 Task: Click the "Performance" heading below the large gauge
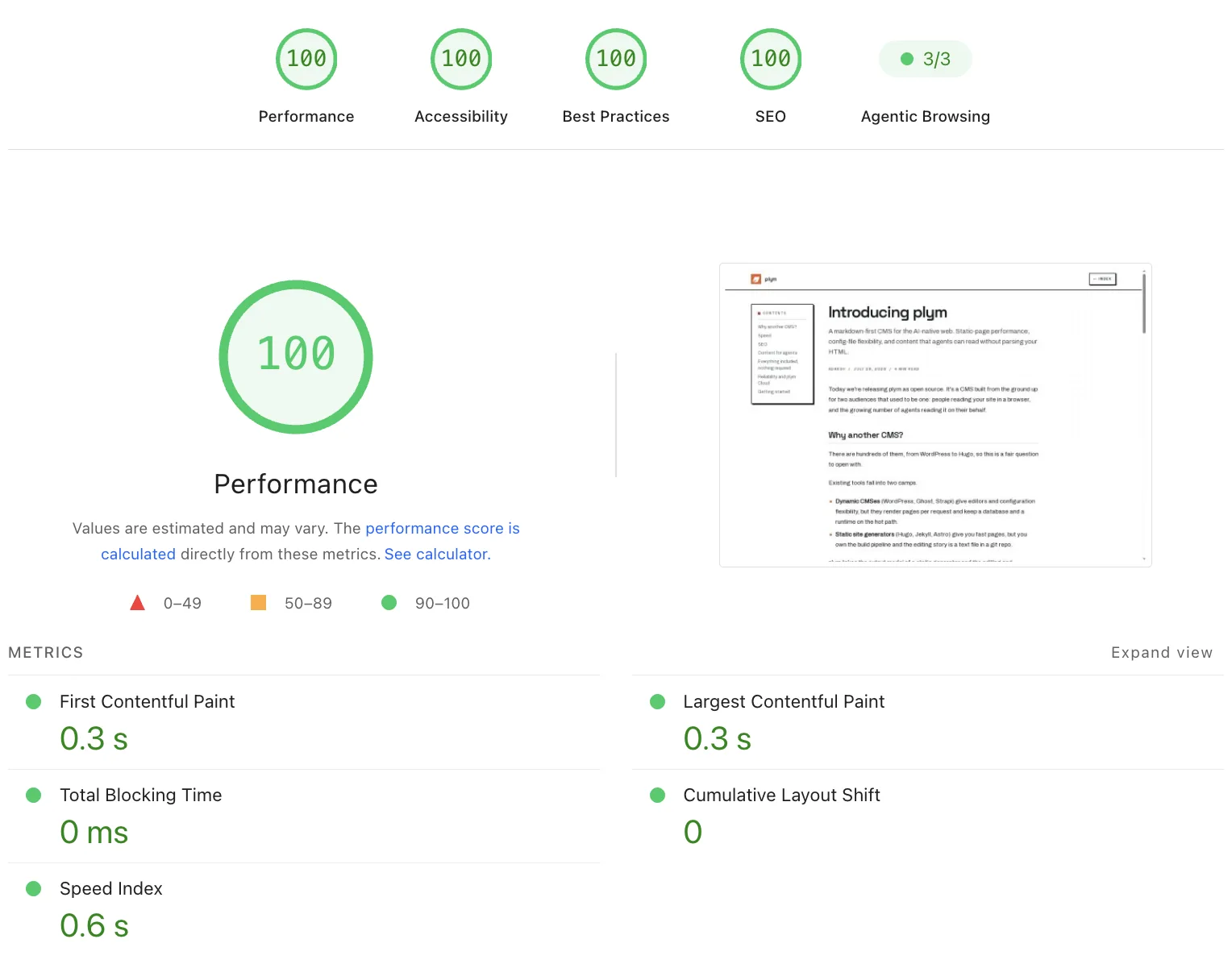click(x=296, y=484)
